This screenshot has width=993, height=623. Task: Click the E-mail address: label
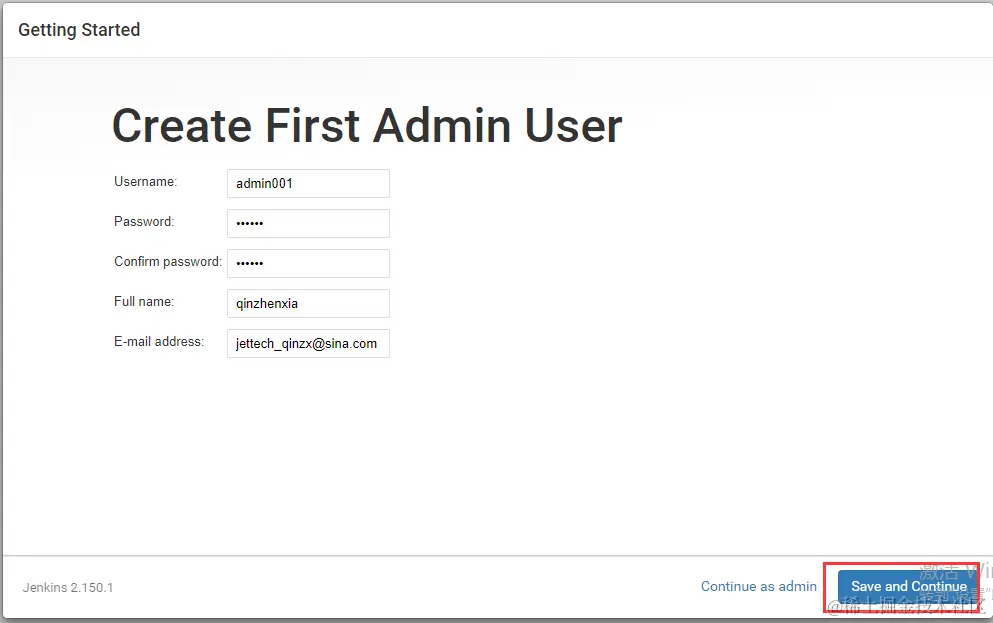point(159,341)
